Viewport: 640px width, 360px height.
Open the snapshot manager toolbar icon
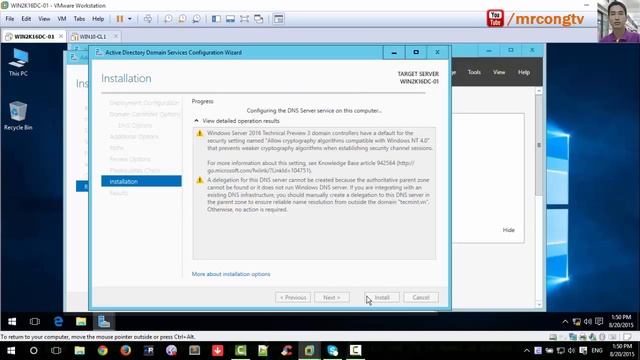click(x=196, y=19)
